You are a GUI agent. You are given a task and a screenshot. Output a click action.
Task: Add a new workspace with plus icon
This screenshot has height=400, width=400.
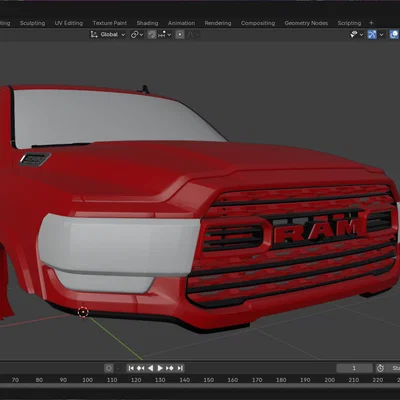pyautogui.click(x=371, y=23)
